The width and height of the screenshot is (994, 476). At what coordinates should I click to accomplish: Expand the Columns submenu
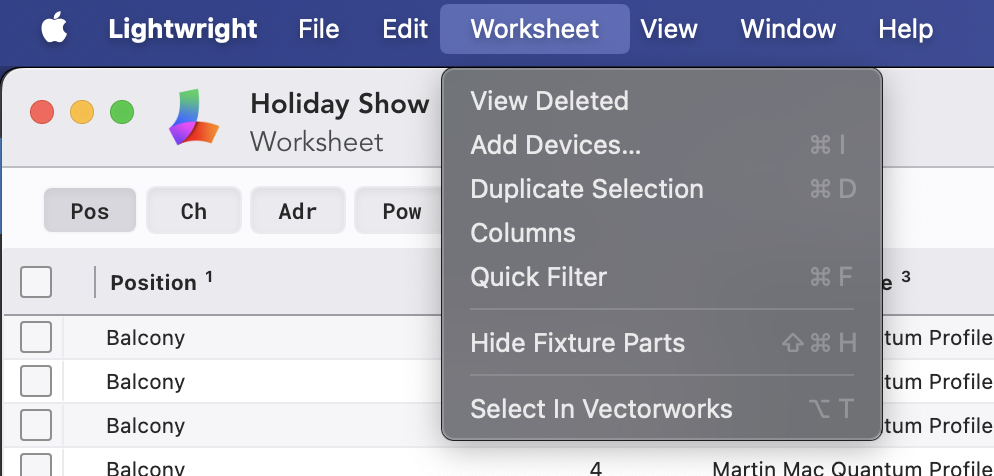tap(523, 233)
